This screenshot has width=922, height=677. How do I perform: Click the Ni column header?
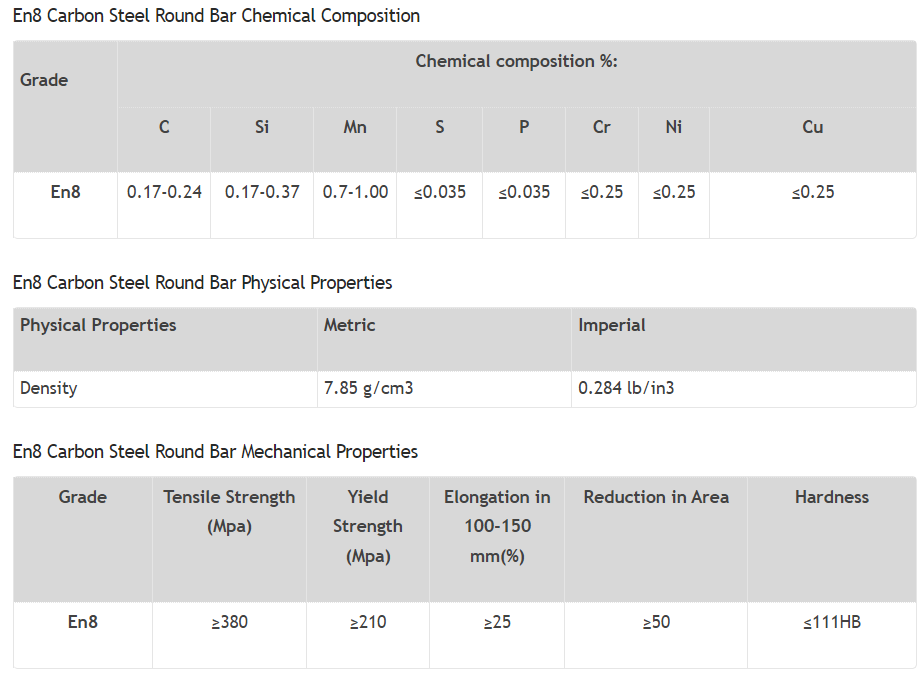(674, 127)
